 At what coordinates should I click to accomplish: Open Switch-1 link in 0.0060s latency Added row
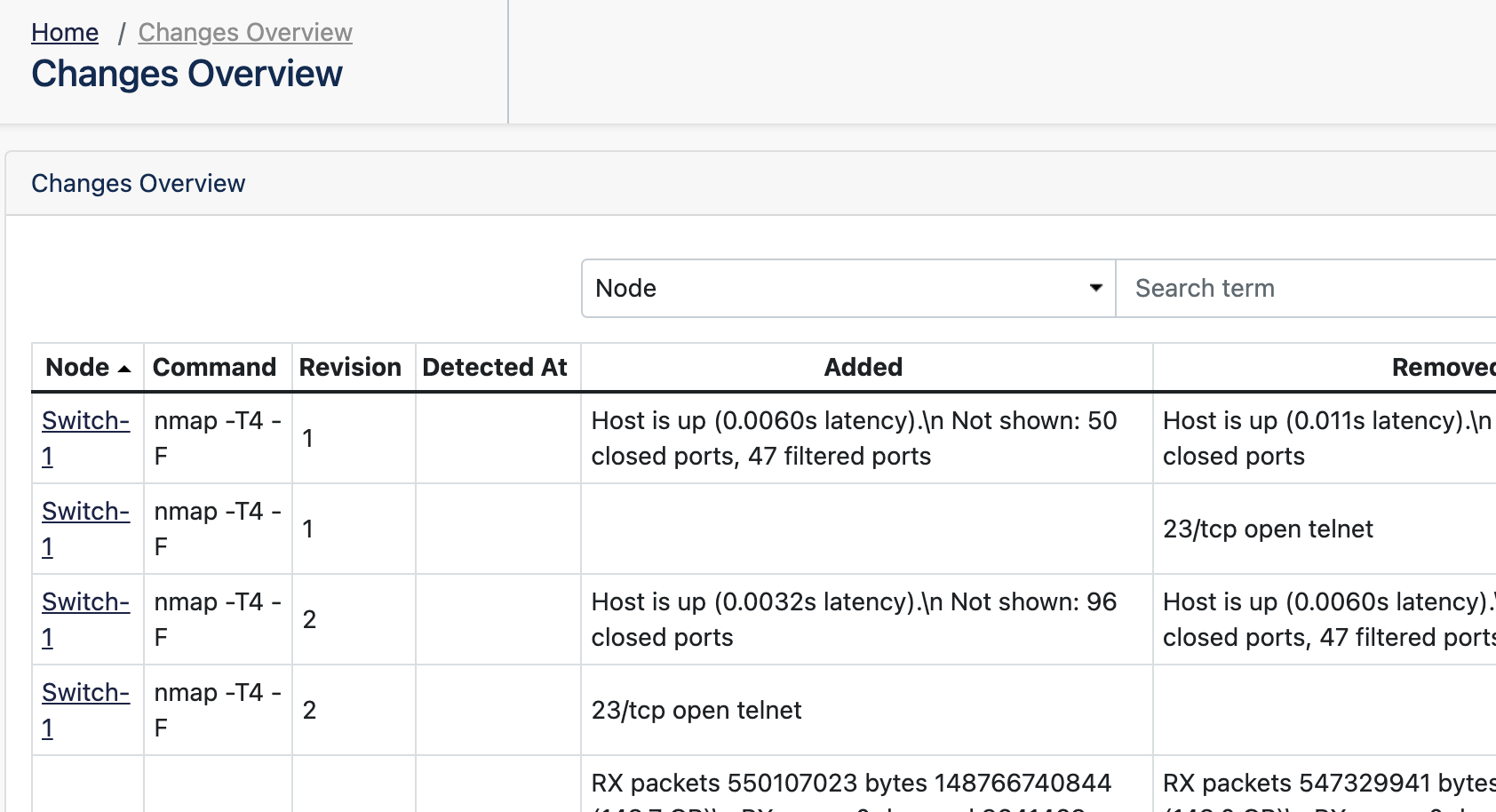85,438
